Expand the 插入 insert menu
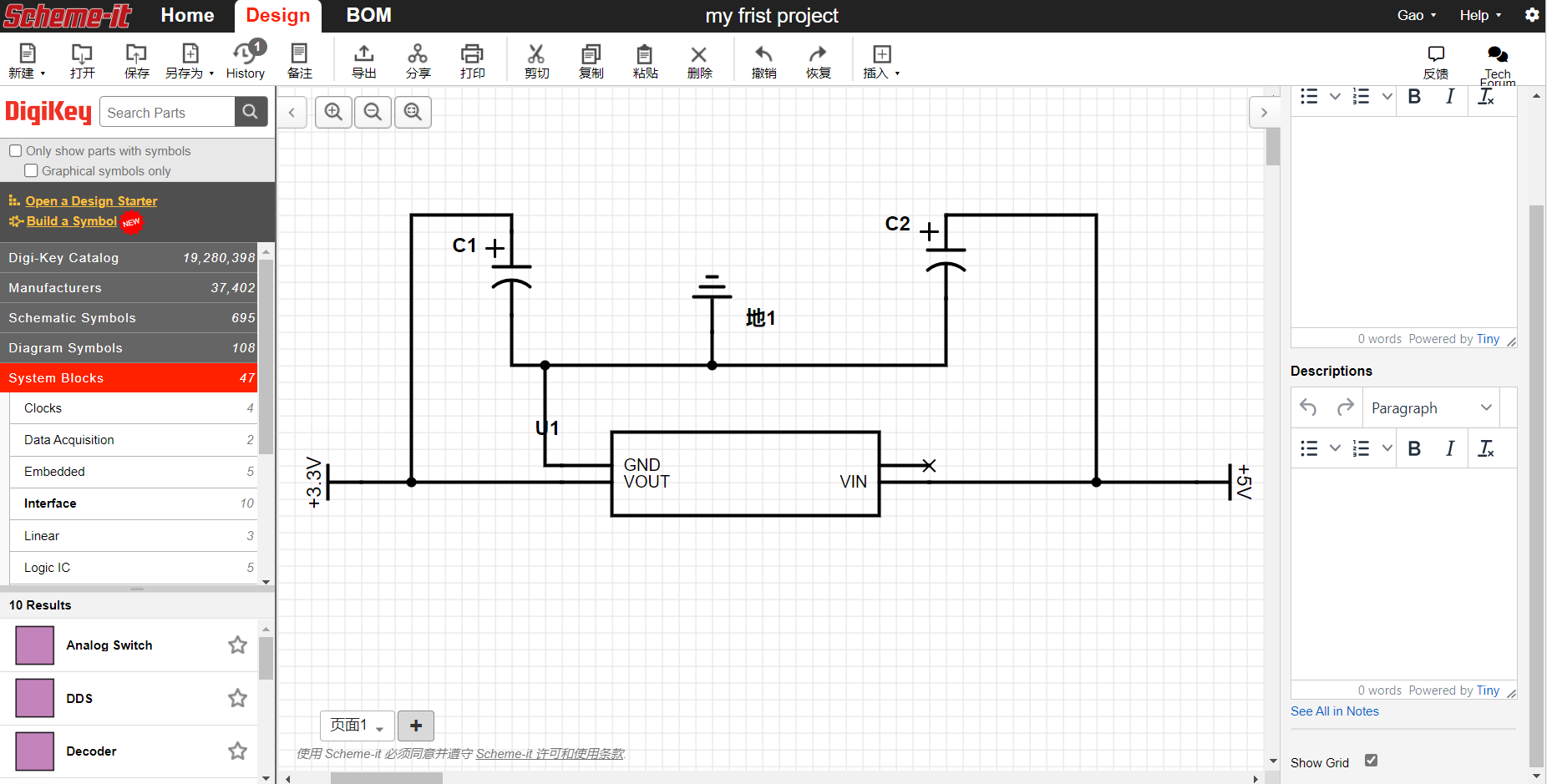The width and height of the screenshot is (1547, 784). [881, 61]
